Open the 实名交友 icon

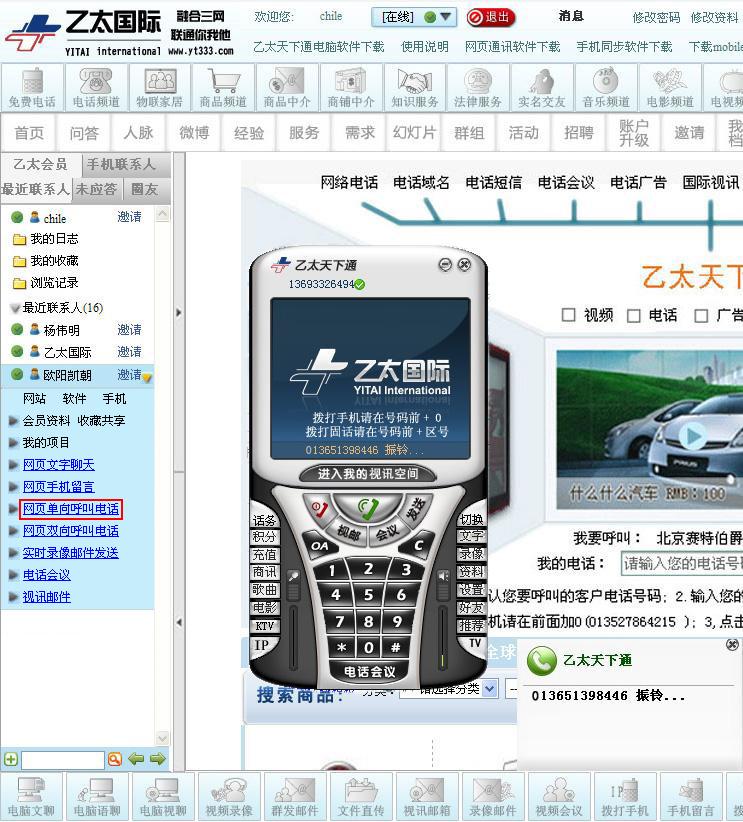[542, 88]
